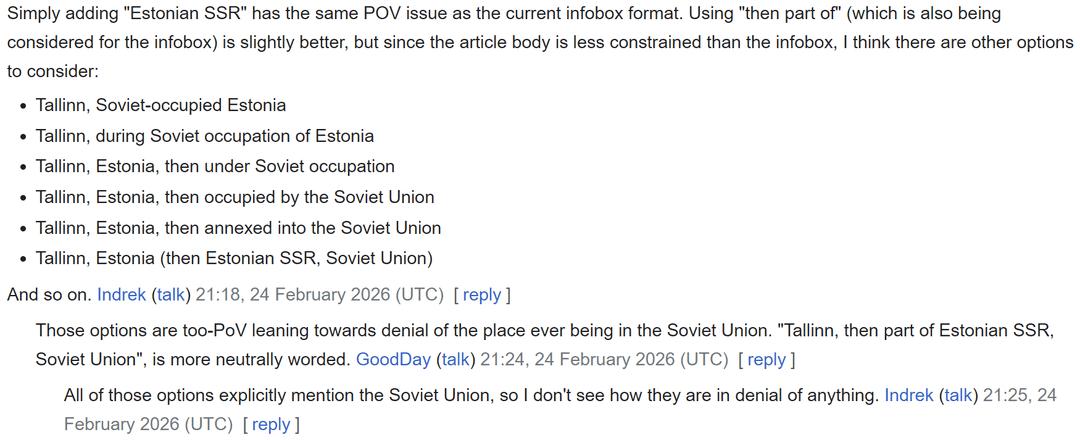Reply to Indrek's 21:18 comment
This screenshot has height=440, width=1080.
pyautogui.click(x=481, y=295)
